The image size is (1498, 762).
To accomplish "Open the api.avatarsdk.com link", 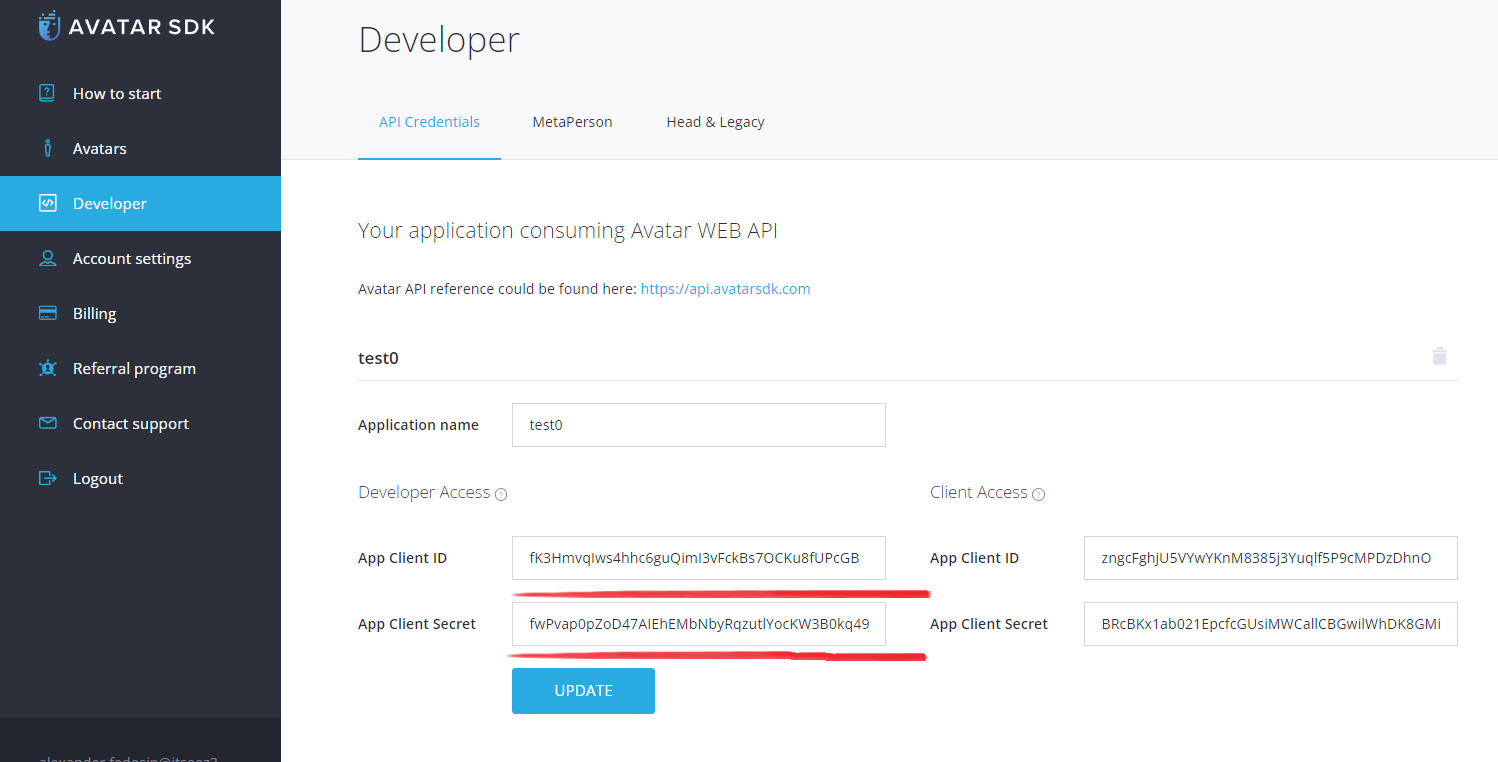I will point(725,289).
